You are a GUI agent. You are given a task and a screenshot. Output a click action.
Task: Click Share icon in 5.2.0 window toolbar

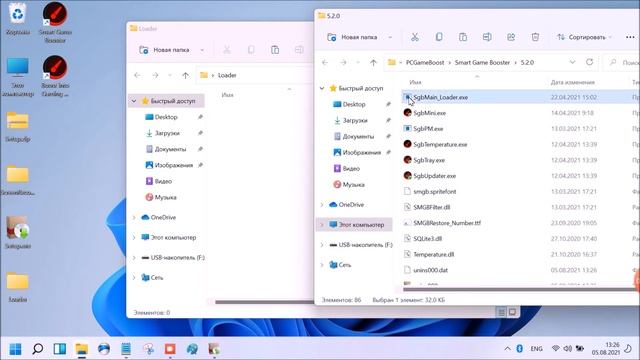click(511, 37)
